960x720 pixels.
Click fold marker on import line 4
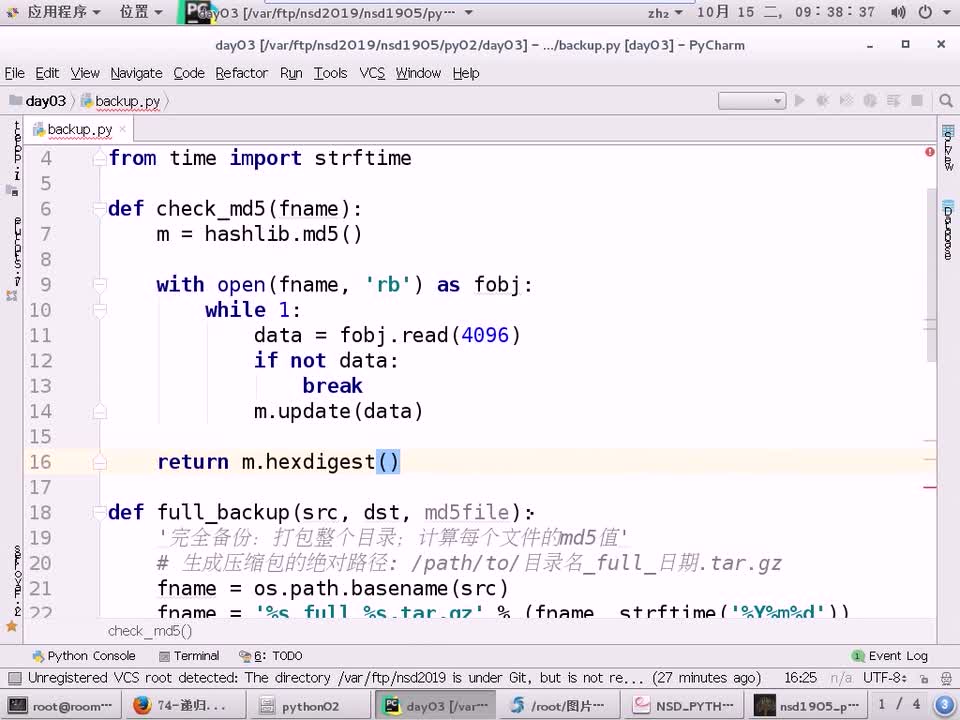(99, 159)
